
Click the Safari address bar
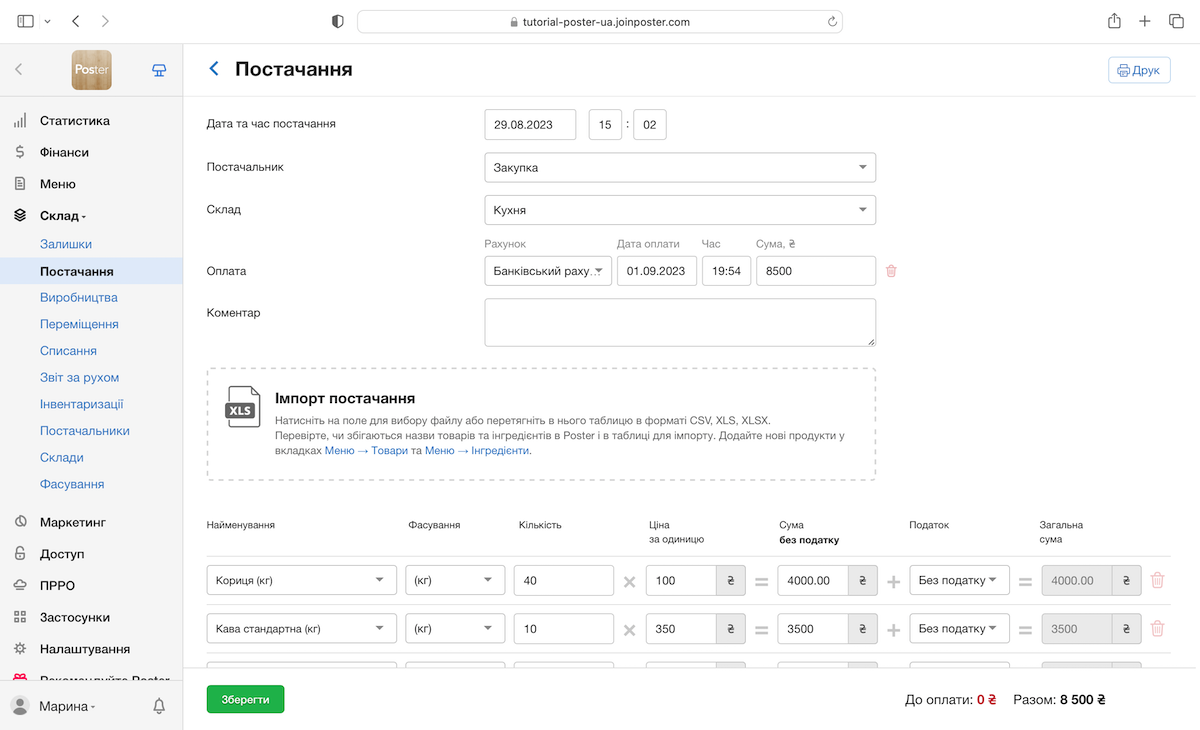click(600, 21)
